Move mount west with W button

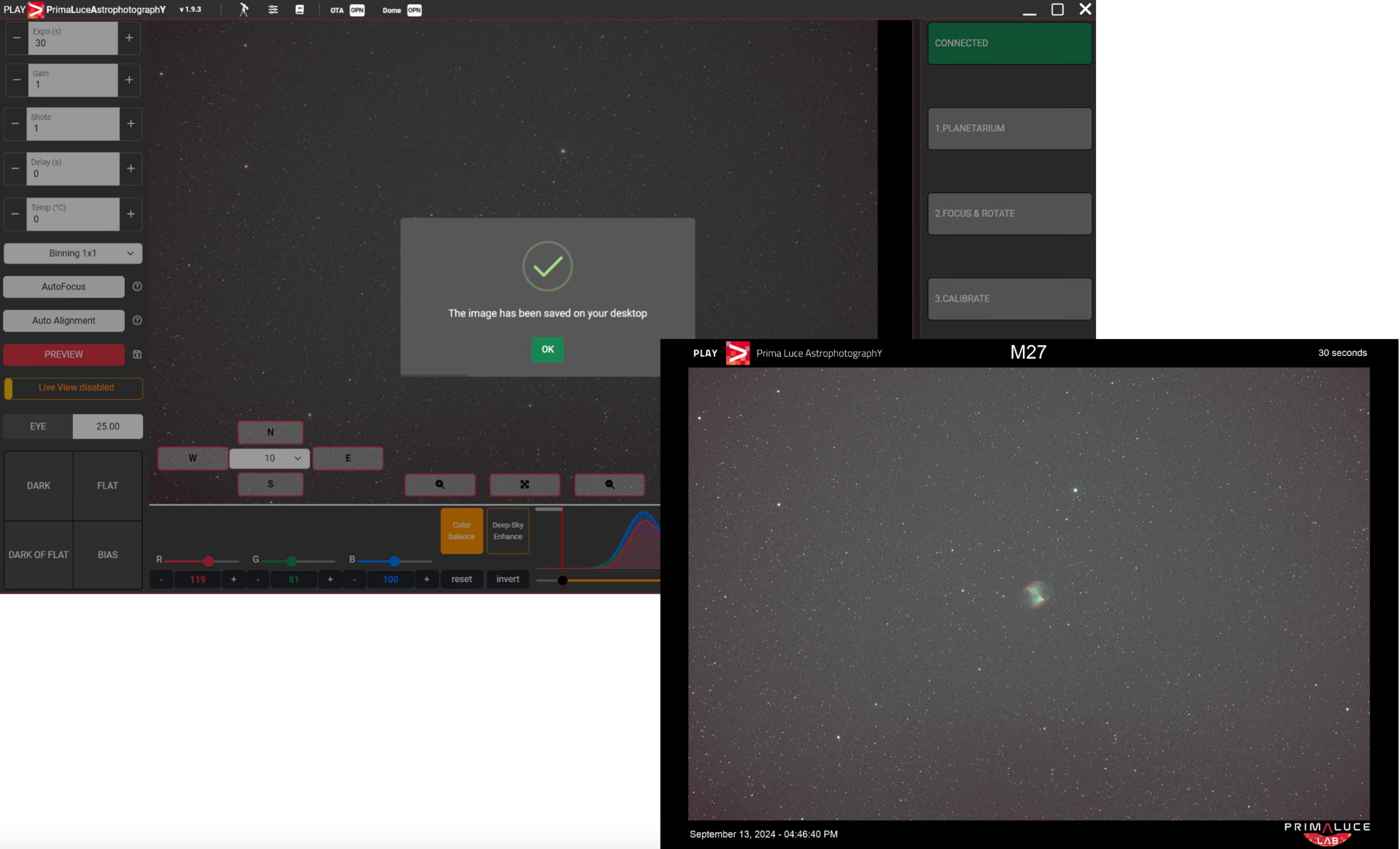192,458
